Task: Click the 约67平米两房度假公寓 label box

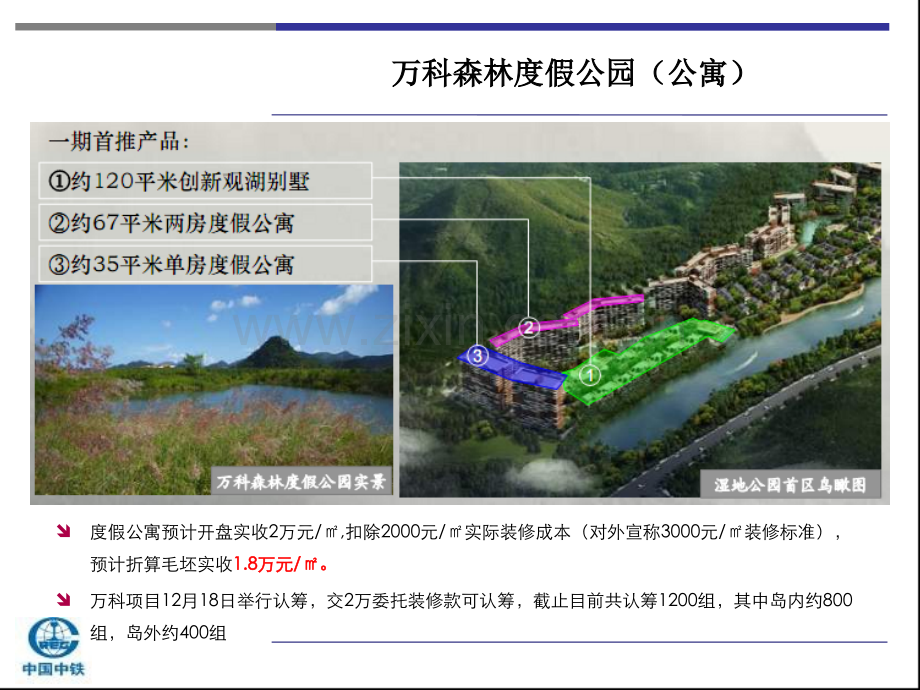Action: pos(205,222)
